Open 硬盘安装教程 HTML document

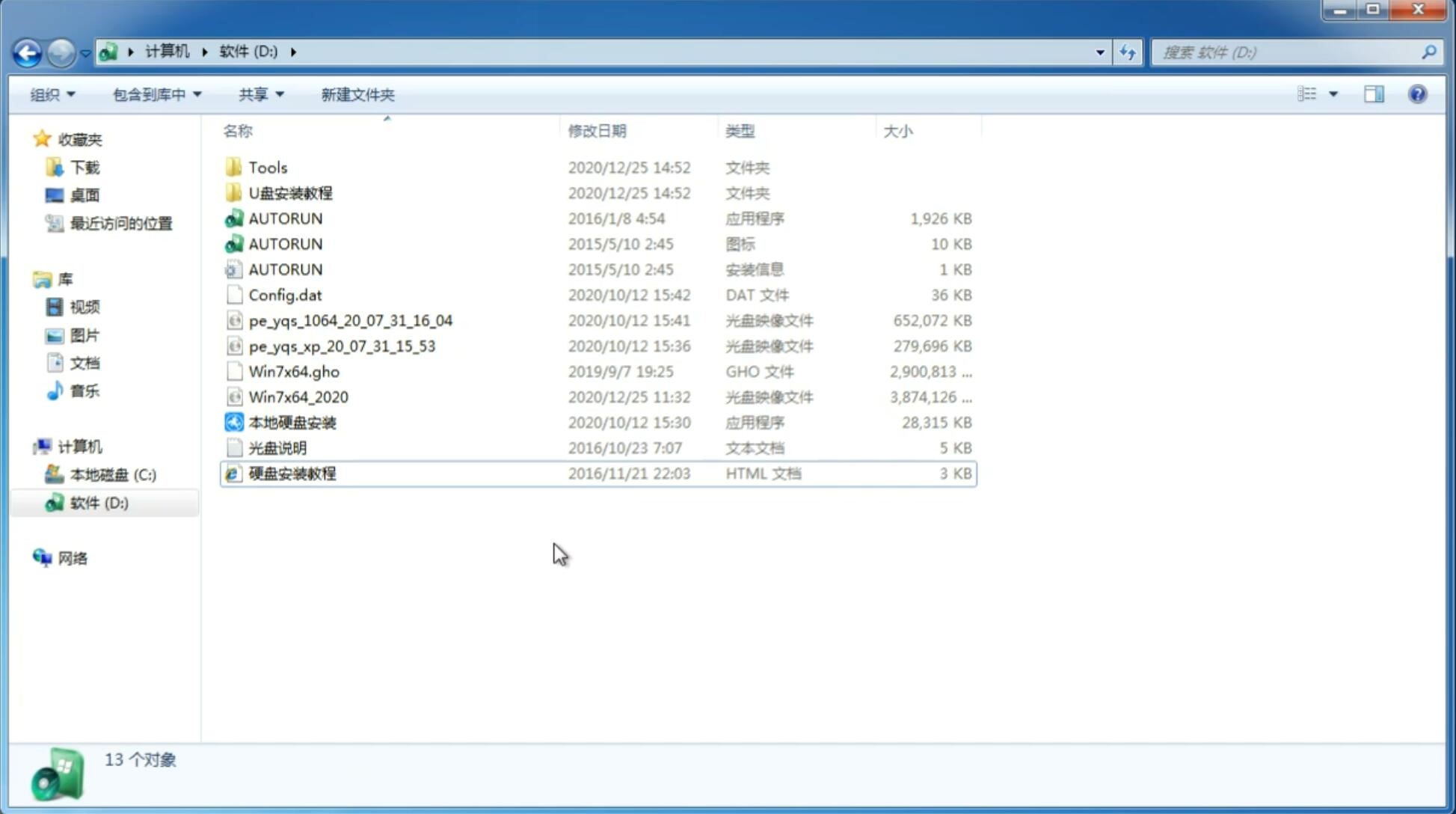pos(292,474)
